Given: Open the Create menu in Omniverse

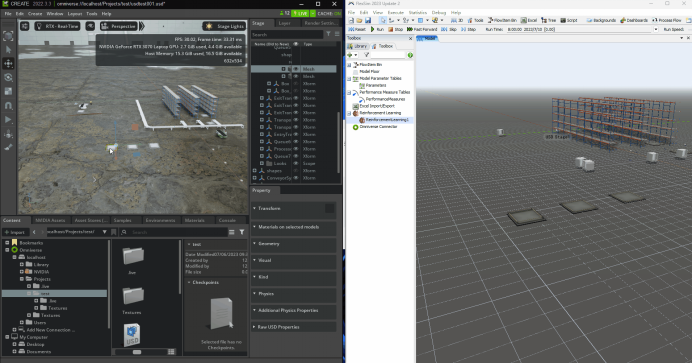Looking at the screenshot, I should pyautogui.click(x=35, y=14).
